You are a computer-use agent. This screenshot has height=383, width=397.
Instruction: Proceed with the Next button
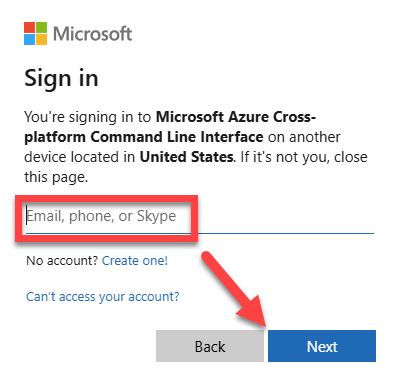pyautogui.click(x=322, y=346)
